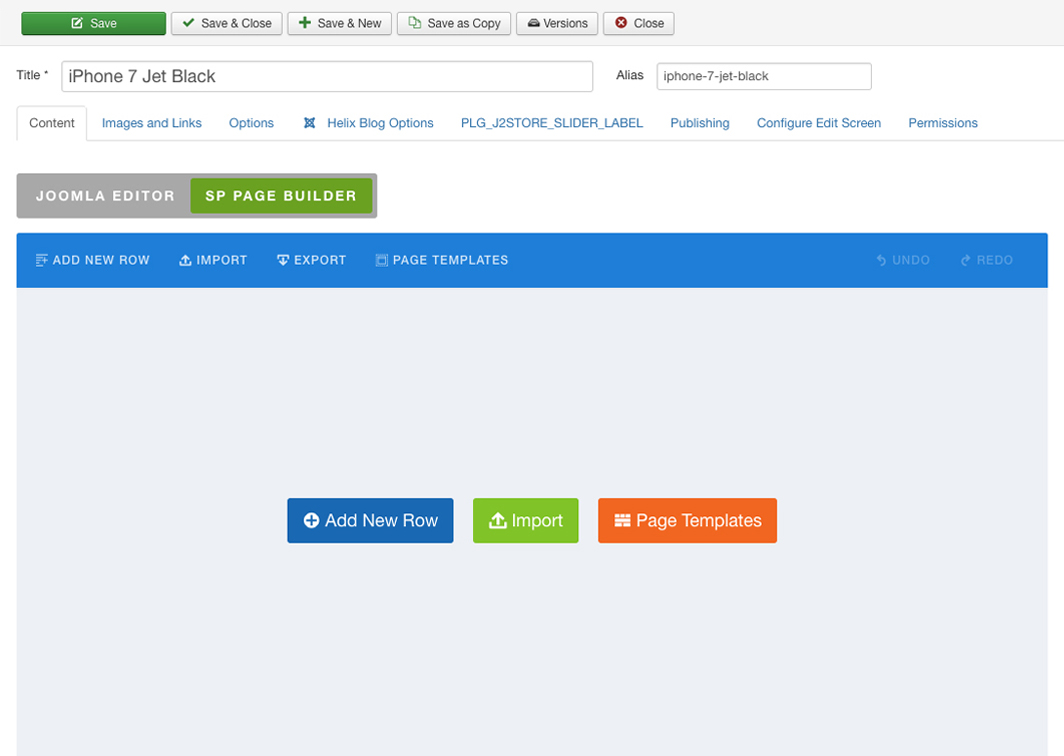
Task: Open the PLG_J2STORE_SLIDER_LABEL tab
Action: pos(552,123)
